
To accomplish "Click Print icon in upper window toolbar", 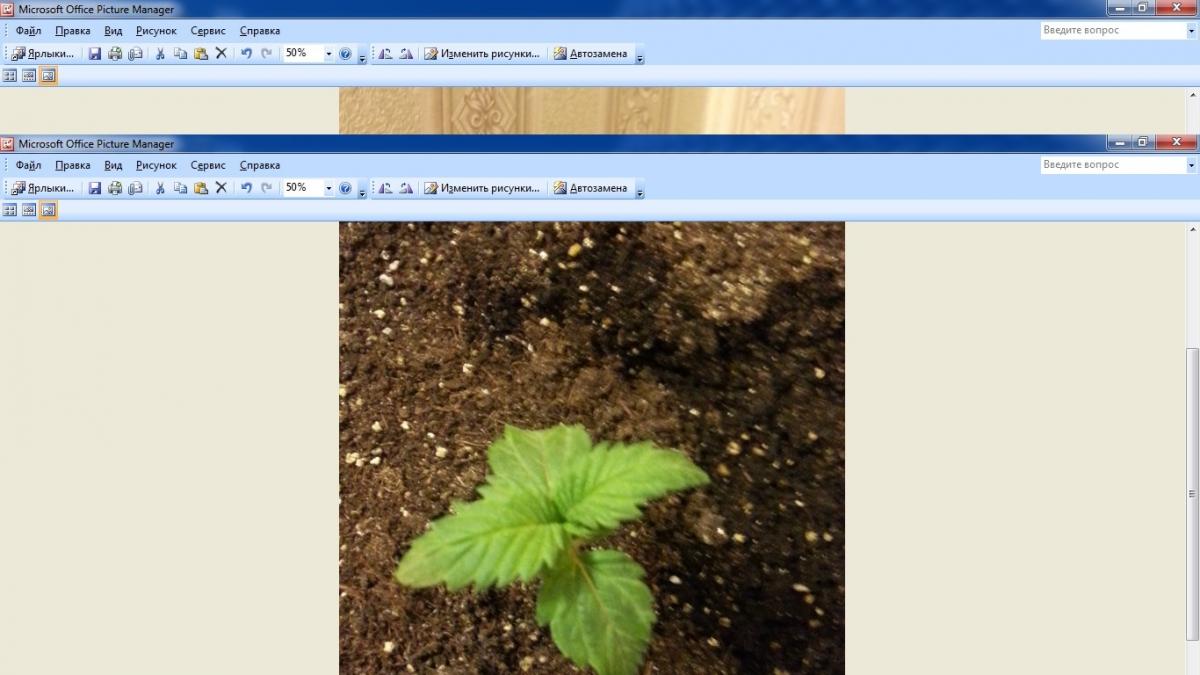I will tap(115, 54).
